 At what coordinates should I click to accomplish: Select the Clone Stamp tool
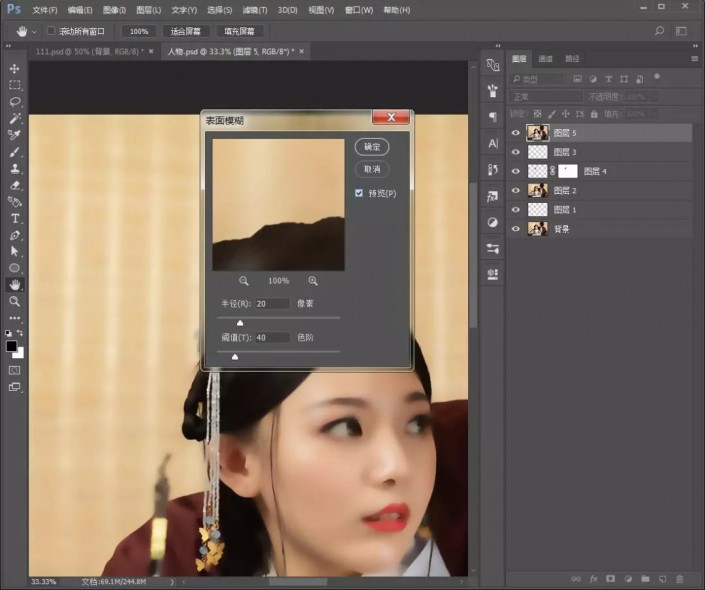(14, 169)
